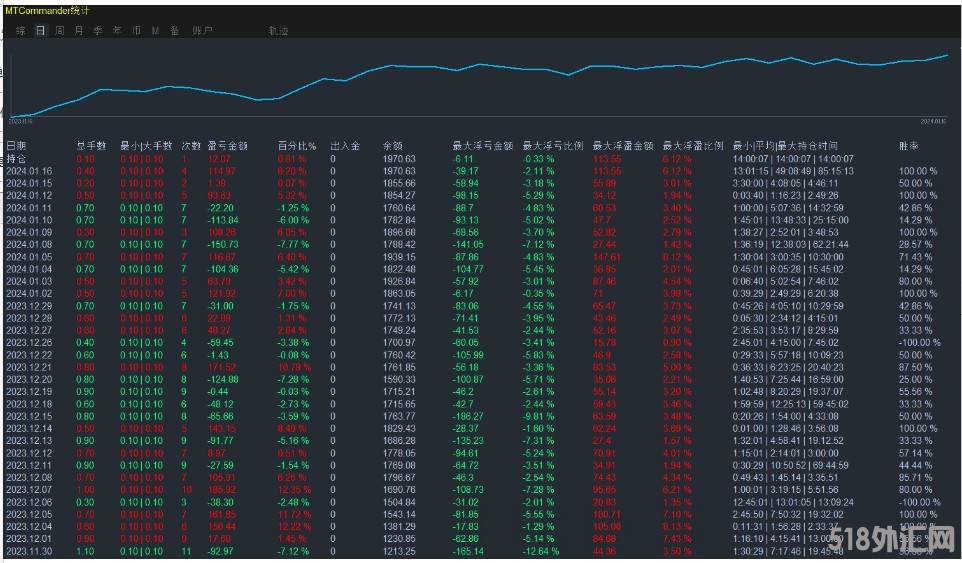Select the 2024.01.15 date row
Viewport: 962px width, 563px height.
point(29,183)
